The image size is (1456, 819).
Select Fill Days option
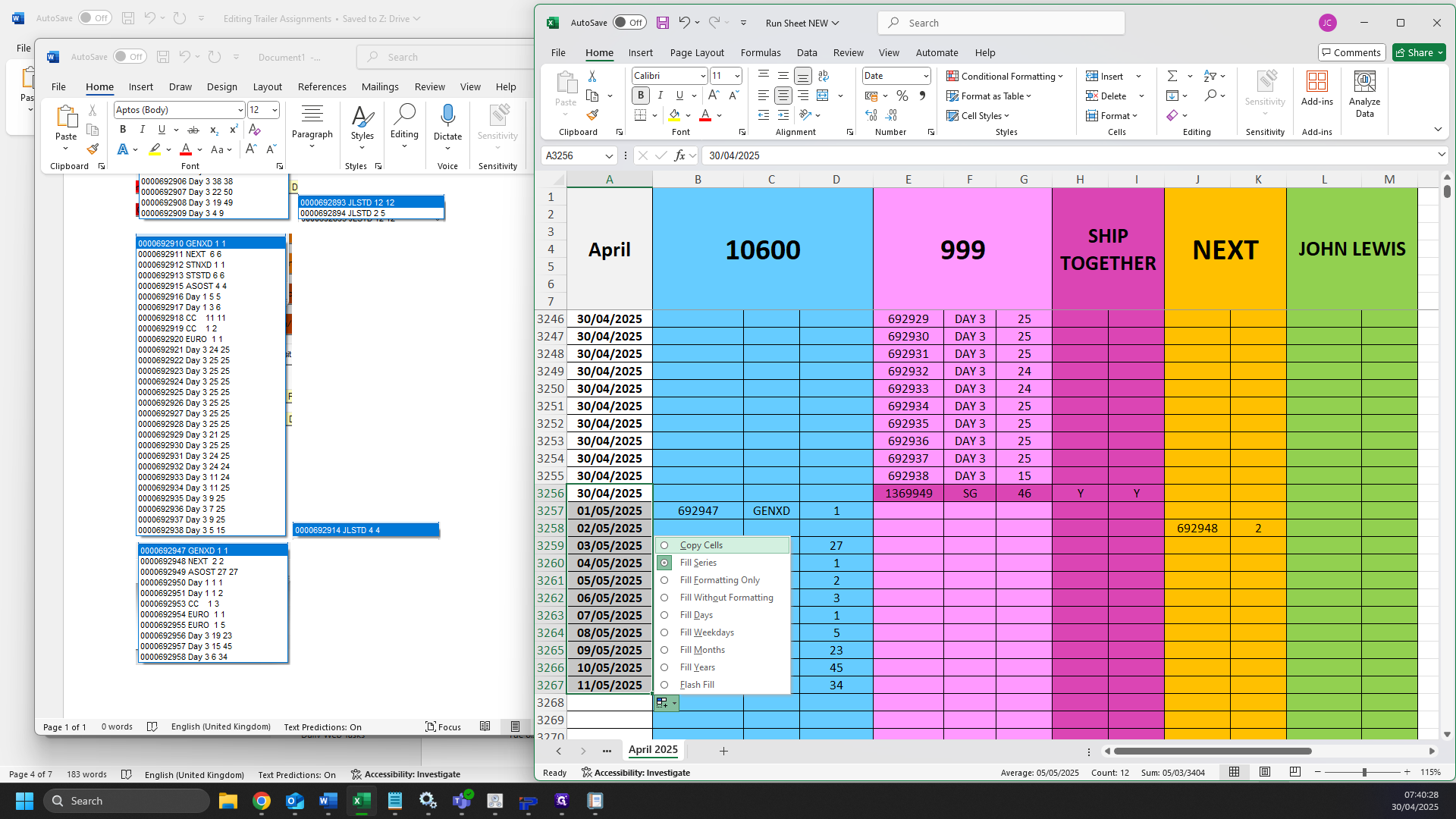pos(722,615)
